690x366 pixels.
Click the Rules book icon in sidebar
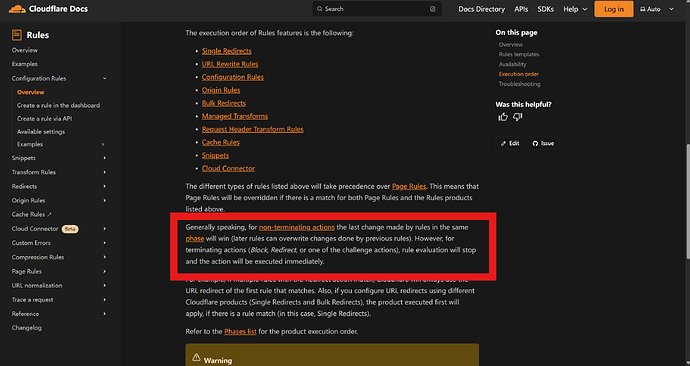pos(17,35)
